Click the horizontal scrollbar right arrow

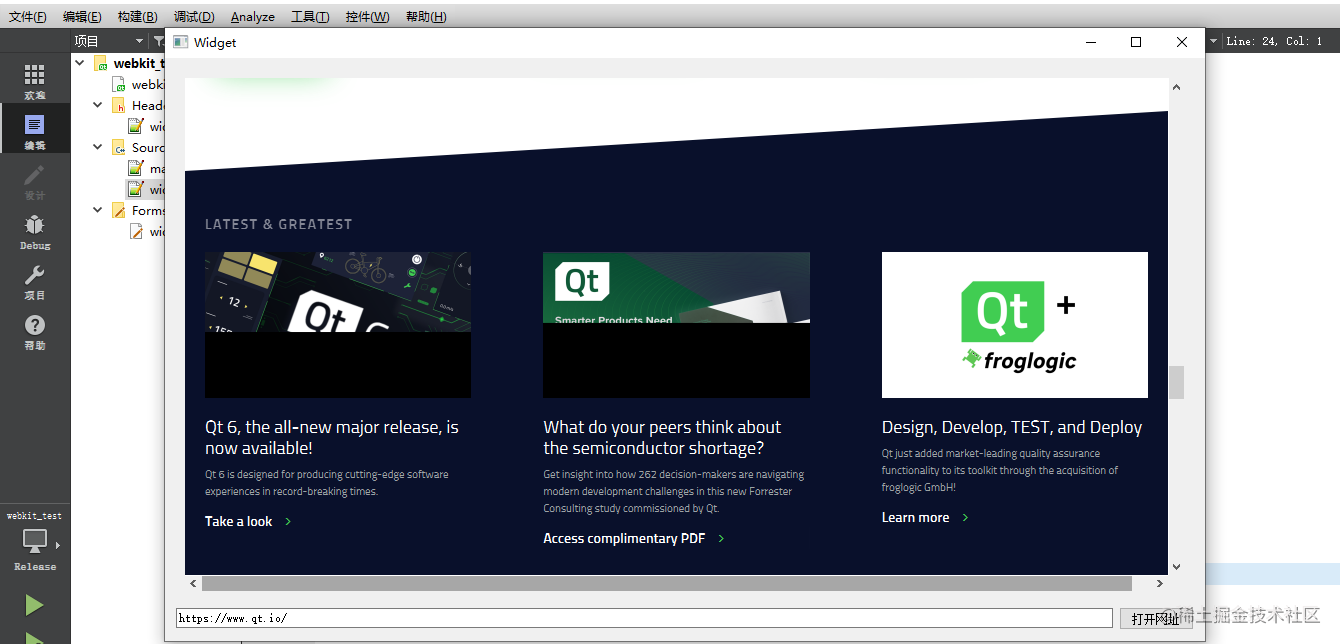coord(1160,583)
